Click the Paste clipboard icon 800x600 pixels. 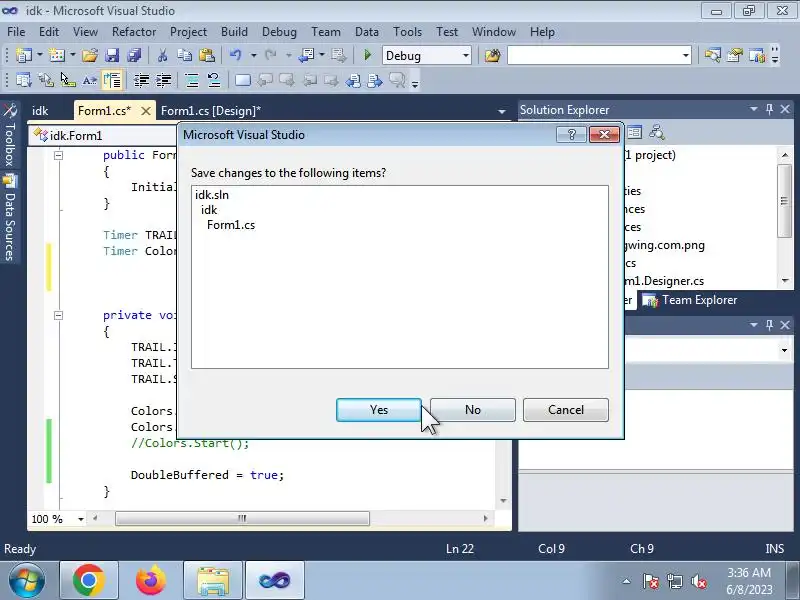206,55
